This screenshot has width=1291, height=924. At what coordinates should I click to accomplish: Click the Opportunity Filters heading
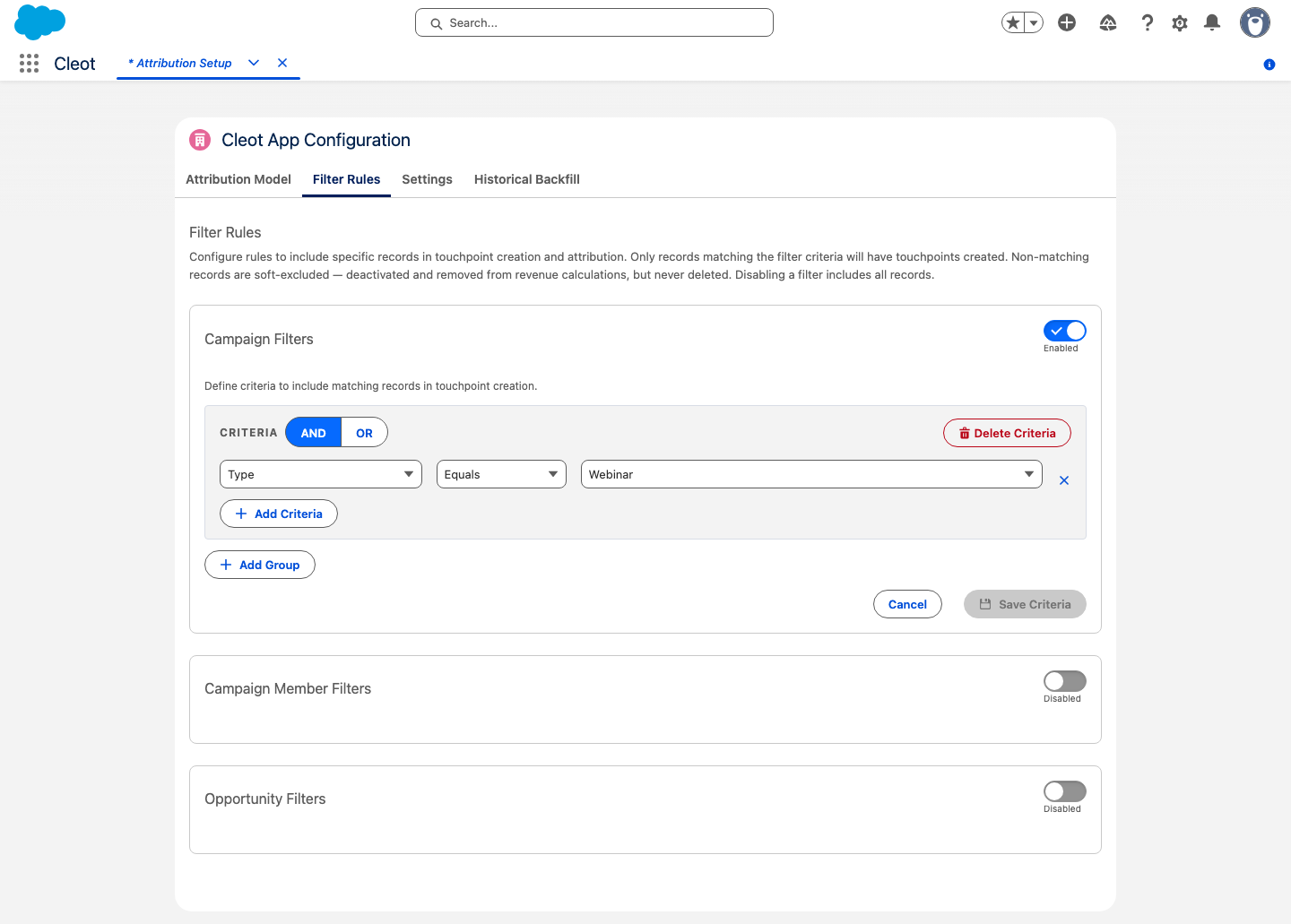[x=265, y=799]
